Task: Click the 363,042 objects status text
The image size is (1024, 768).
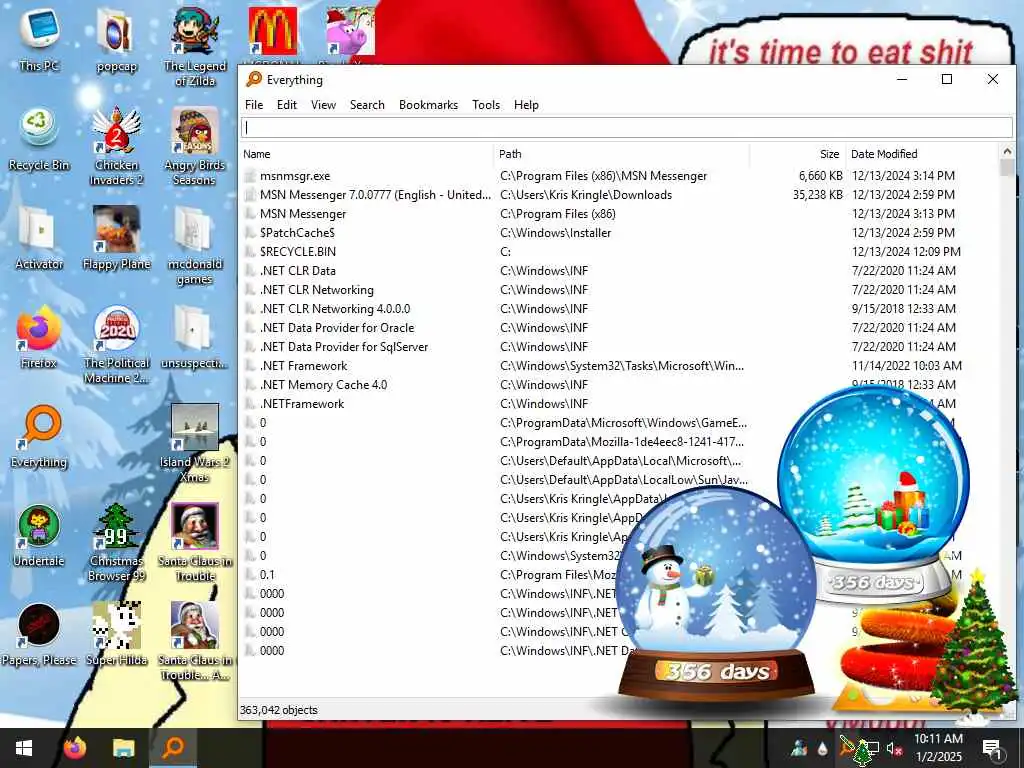Action: click(279, 710)
